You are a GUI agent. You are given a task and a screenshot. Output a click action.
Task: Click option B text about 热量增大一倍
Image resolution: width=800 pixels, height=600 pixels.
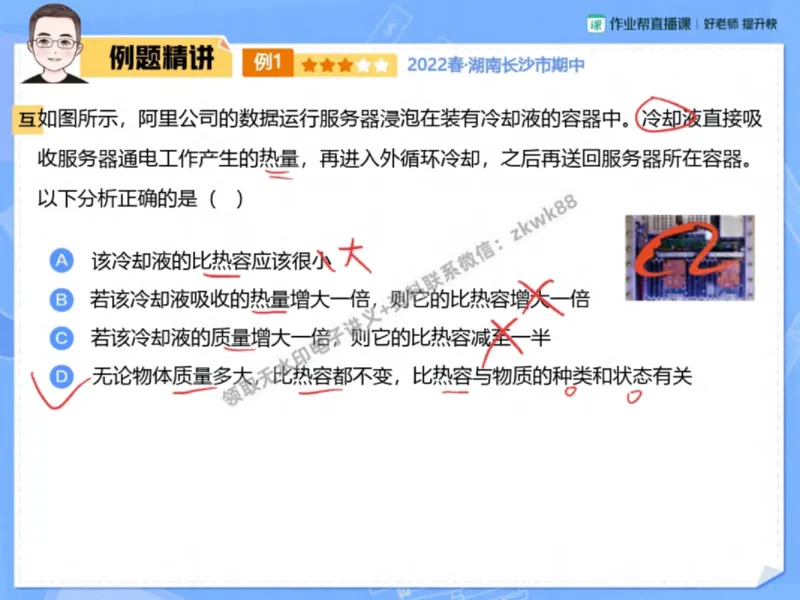(340, 299)
